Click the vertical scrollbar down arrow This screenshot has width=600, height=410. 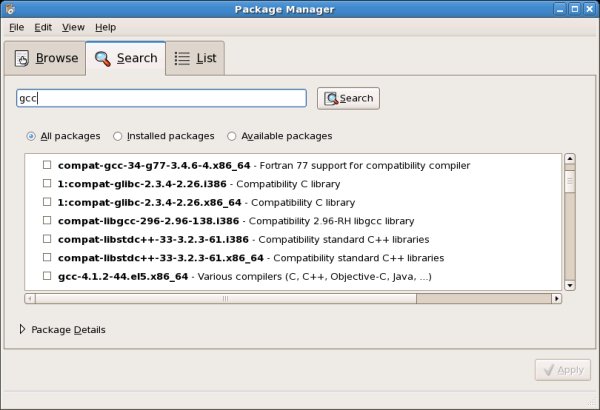pyautogui.click(x=570, y=285)
